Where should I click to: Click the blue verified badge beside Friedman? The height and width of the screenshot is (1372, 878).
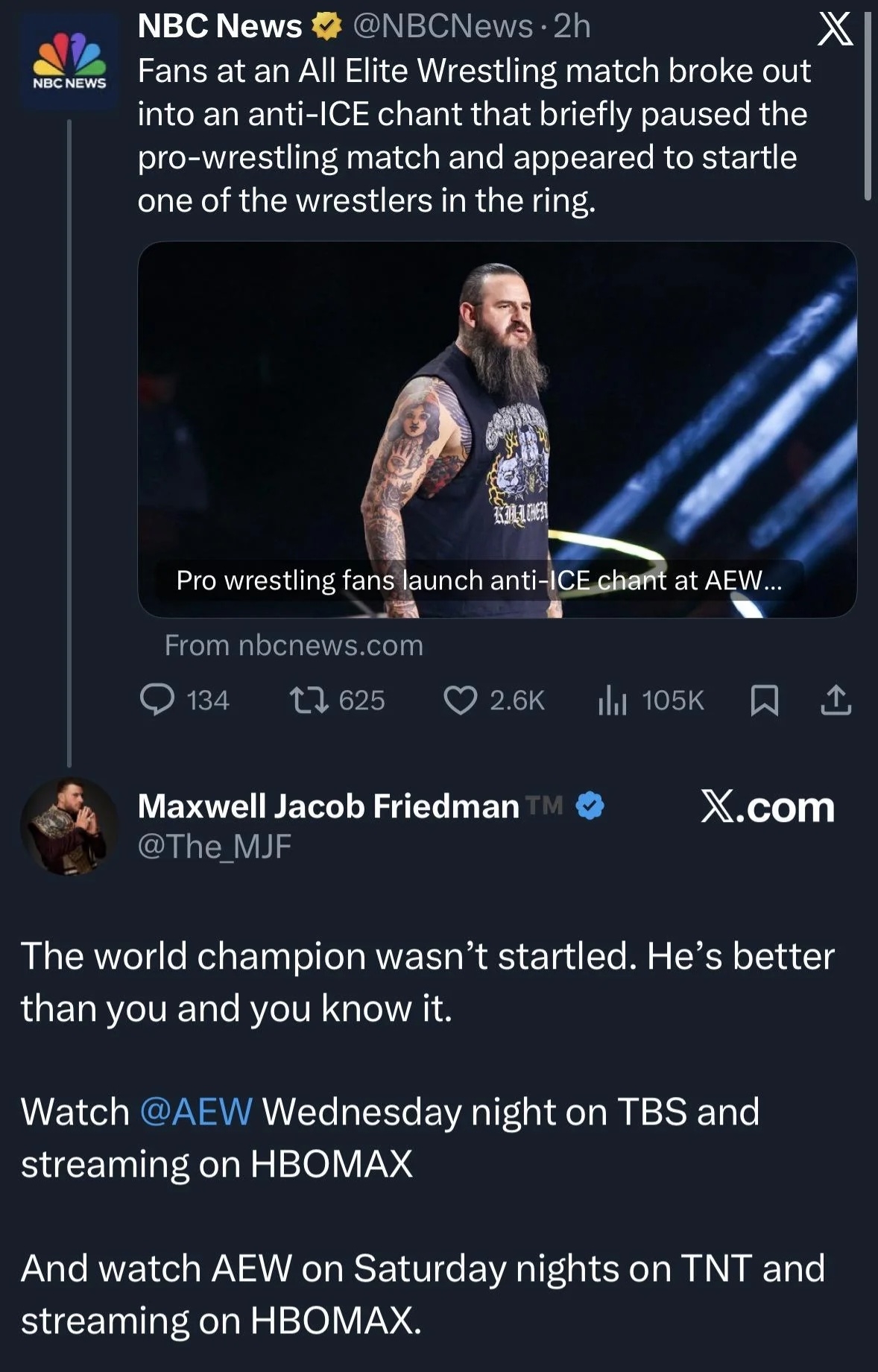590,806
